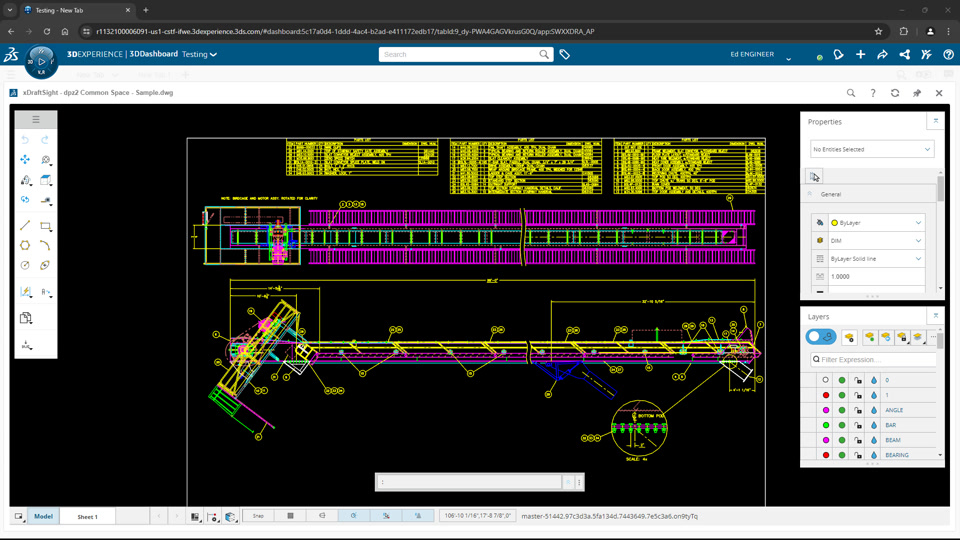Collapse the Properties panel
Screen dimensions: 960x540
(936, 121)
